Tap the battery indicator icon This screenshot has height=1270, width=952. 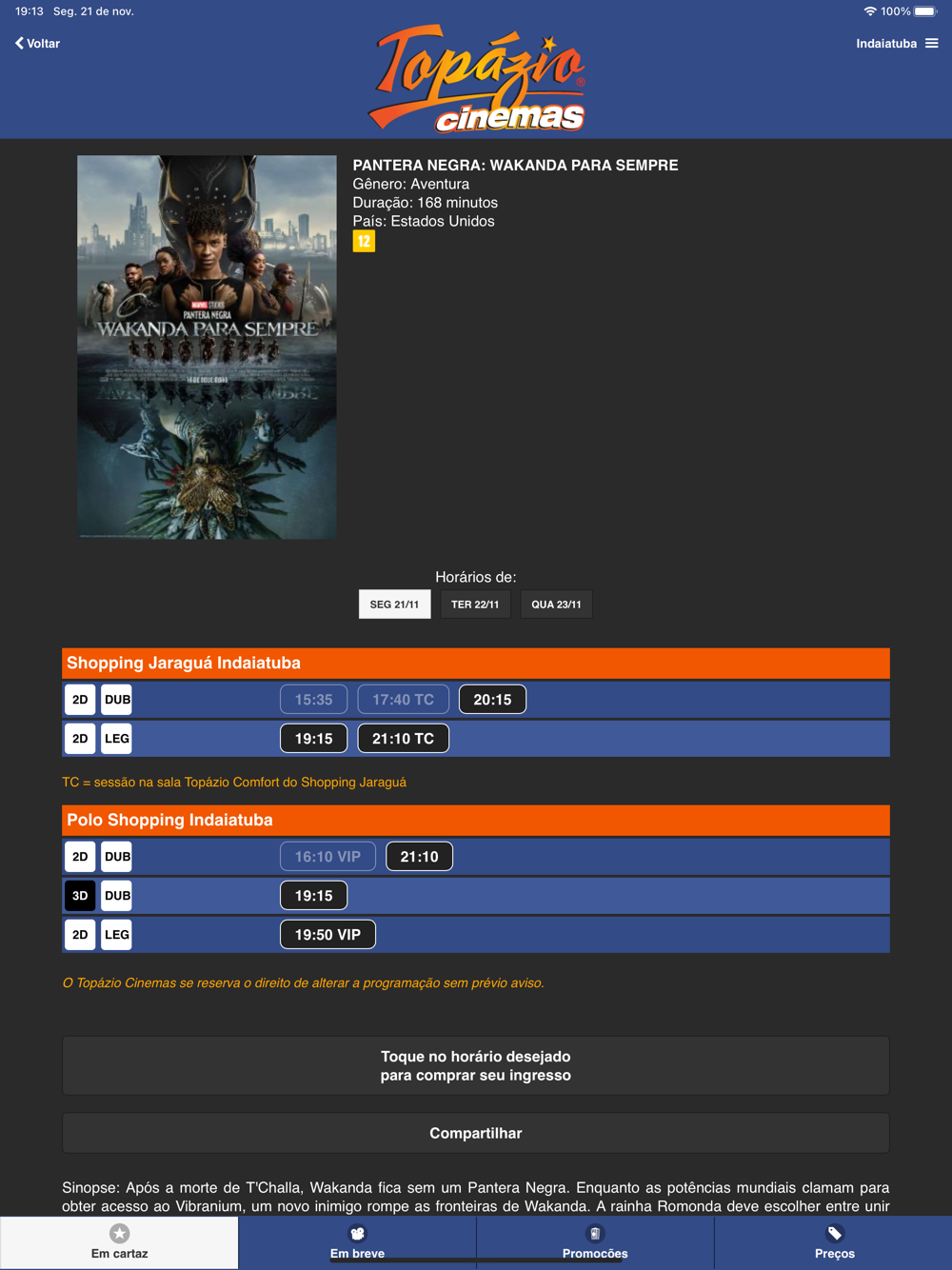click(x=926, y=11)
